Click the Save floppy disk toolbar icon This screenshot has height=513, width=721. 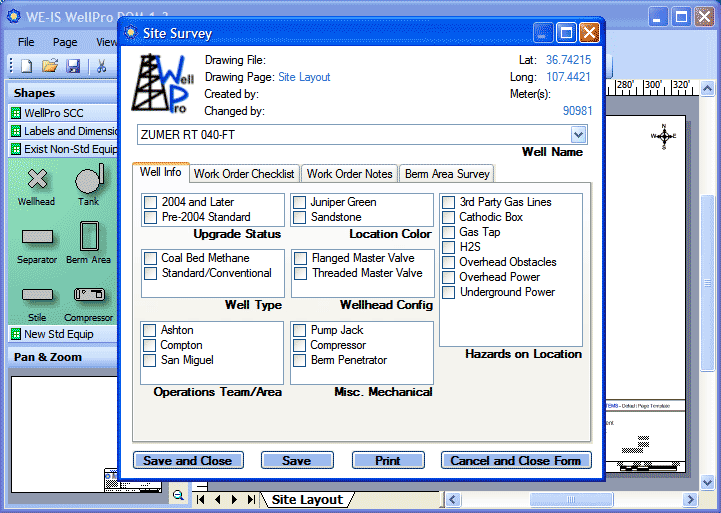[73, 66]
